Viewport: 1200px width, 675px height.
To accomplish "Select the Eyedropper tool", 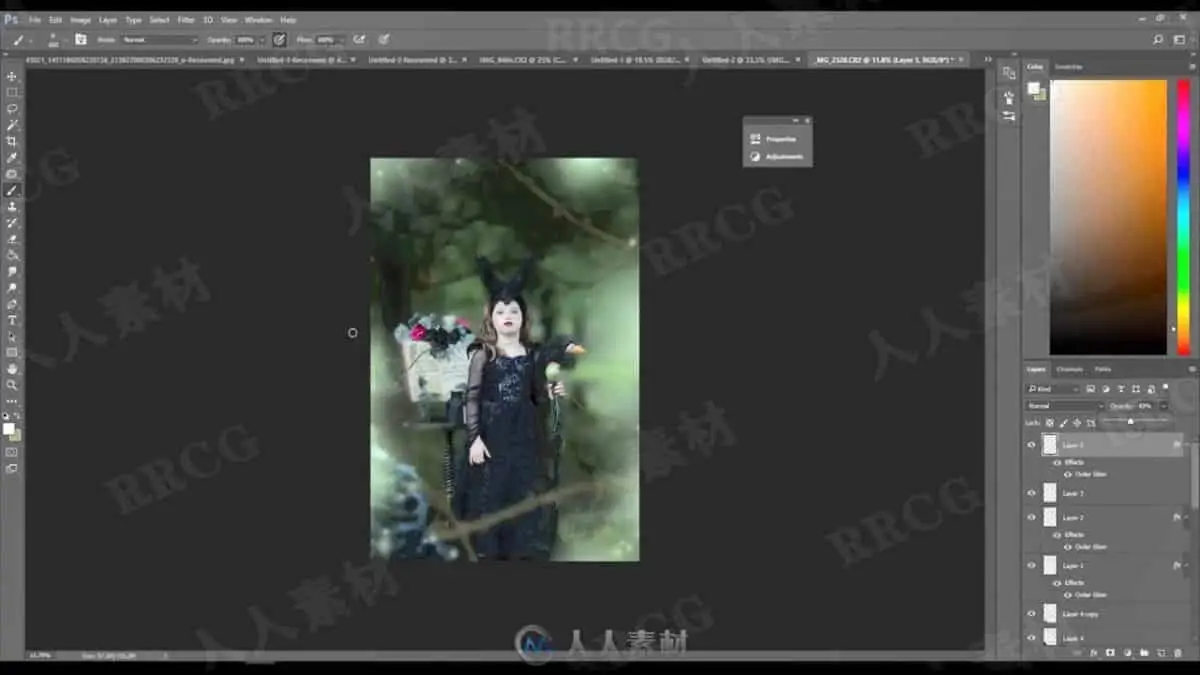I will click(12, 157).
